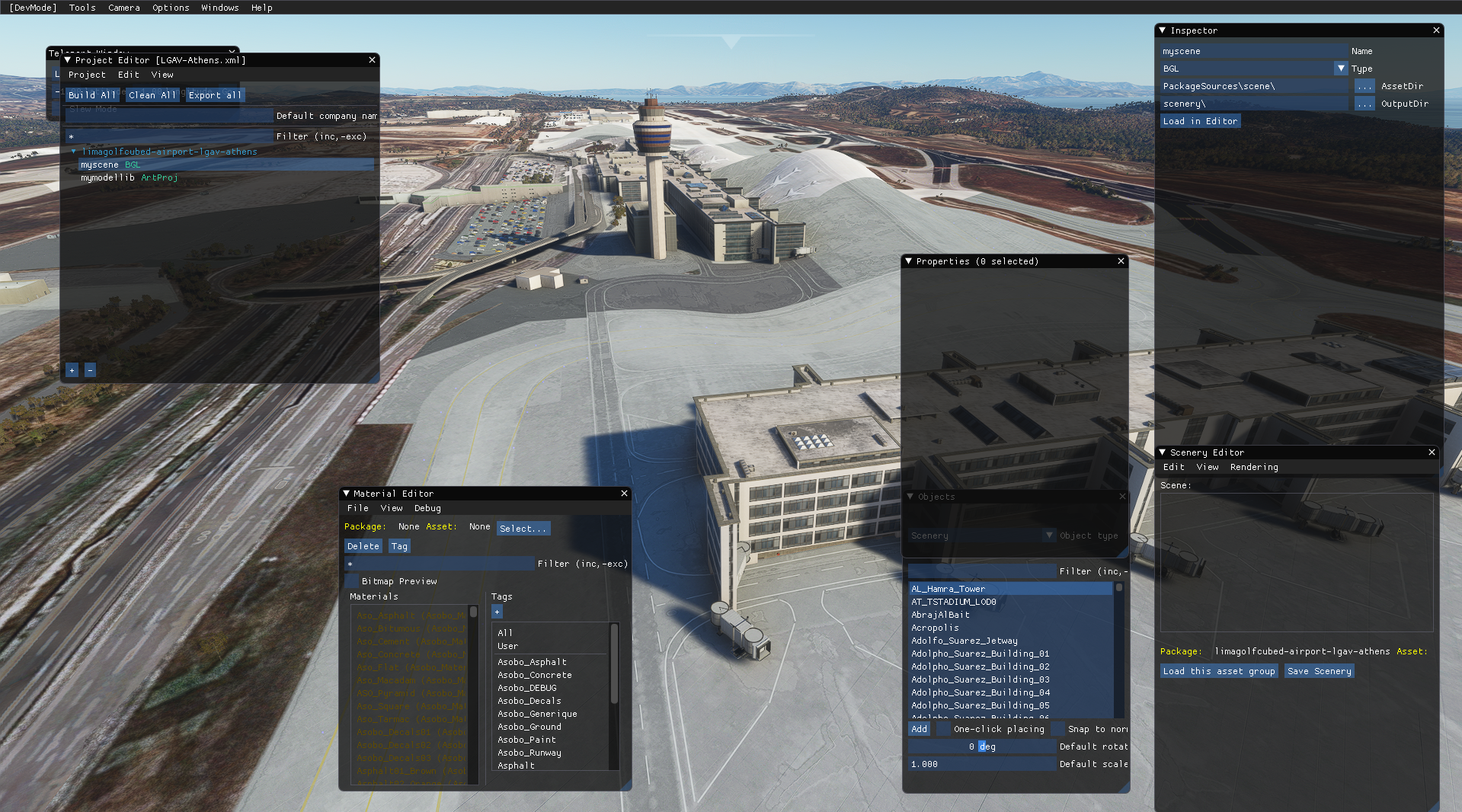Click the Tag button in Material Editor
1462x812 pixels.
pos(399,546)
